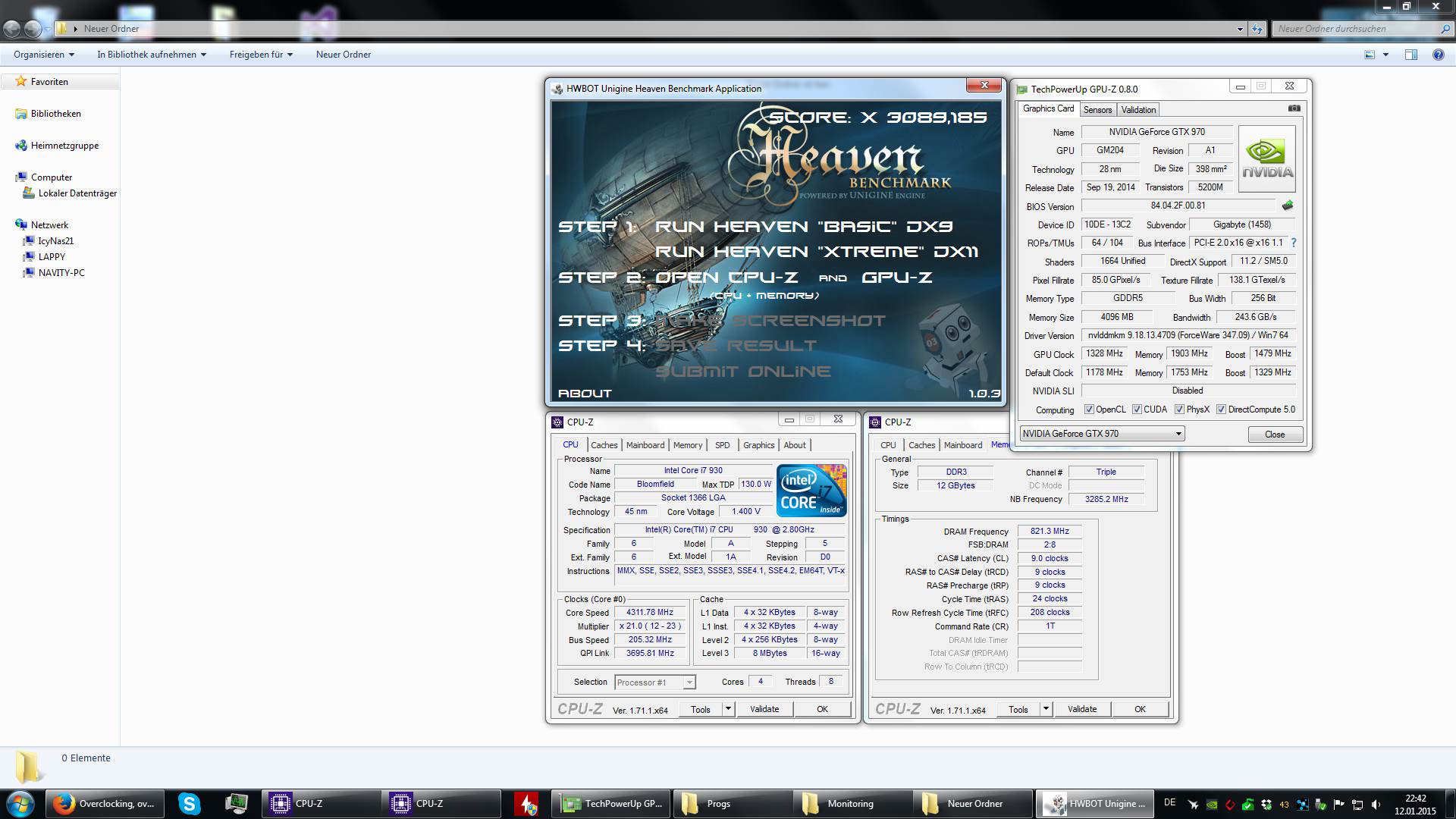Open Caches tab in left CPU-Z
This screenshot has height=819, width=1456.
pos(604,445)
